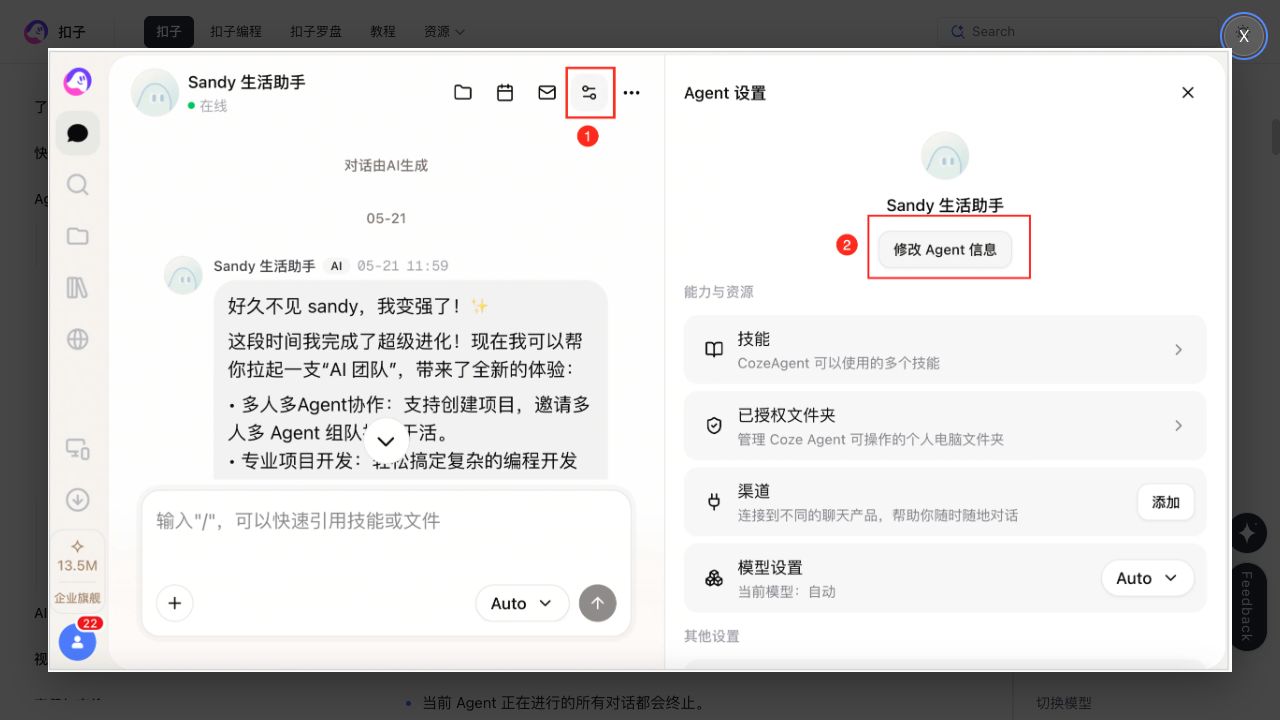Select the 扣子编程 tab
Viewport: 1280px width, 720px height.
(x=236, y=31)
